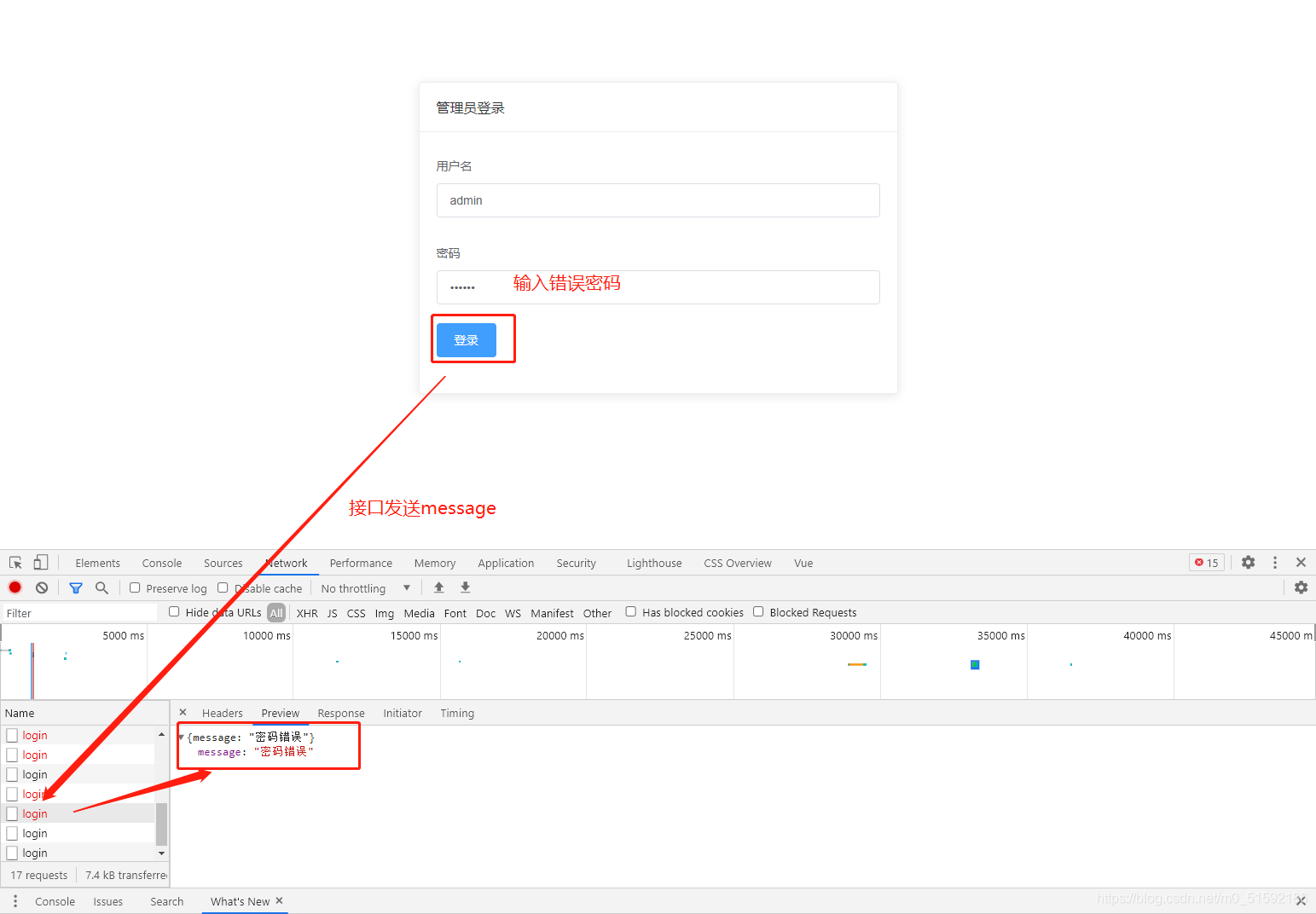Filter requests by XHR
The width and height of the screenshot is (1316, 914).
(x=307, y=613)
